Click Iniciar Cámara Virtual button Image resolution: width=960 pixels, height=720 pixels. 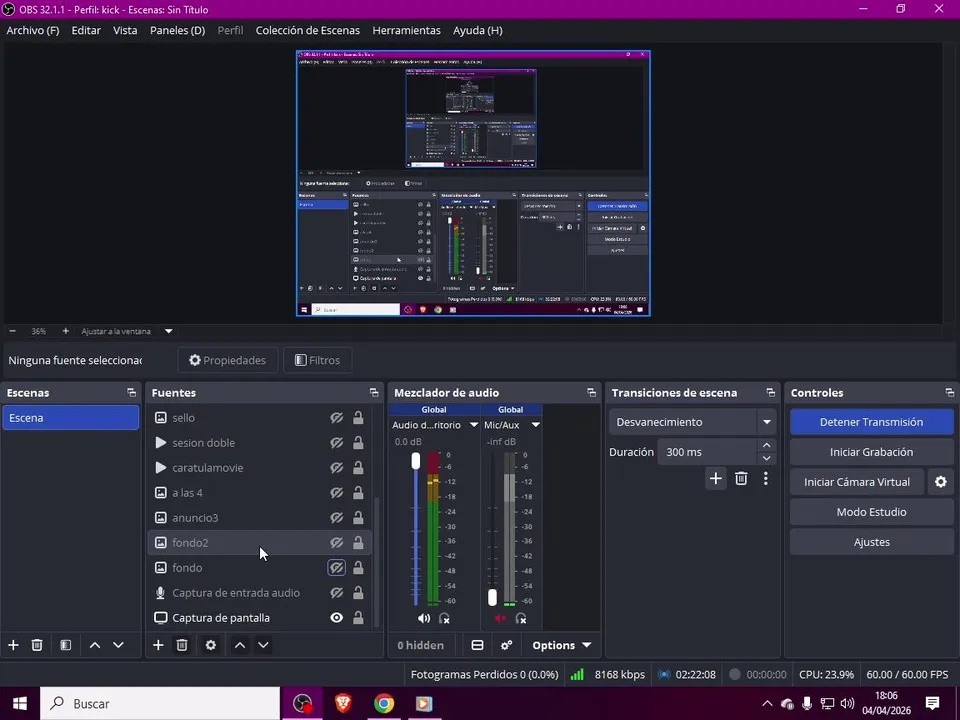pos(857,482)
